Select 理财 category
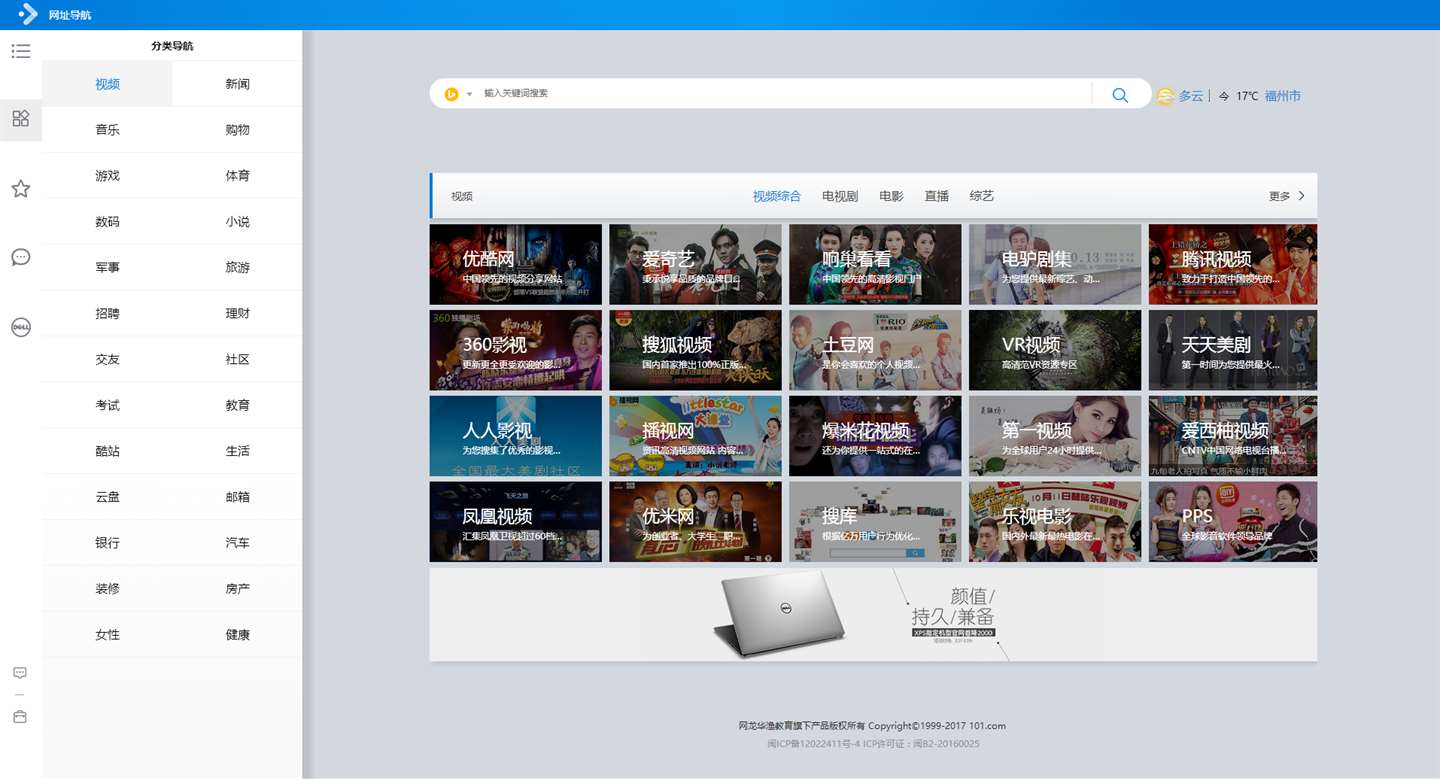 pyautogui.click(x=237, y=314)
